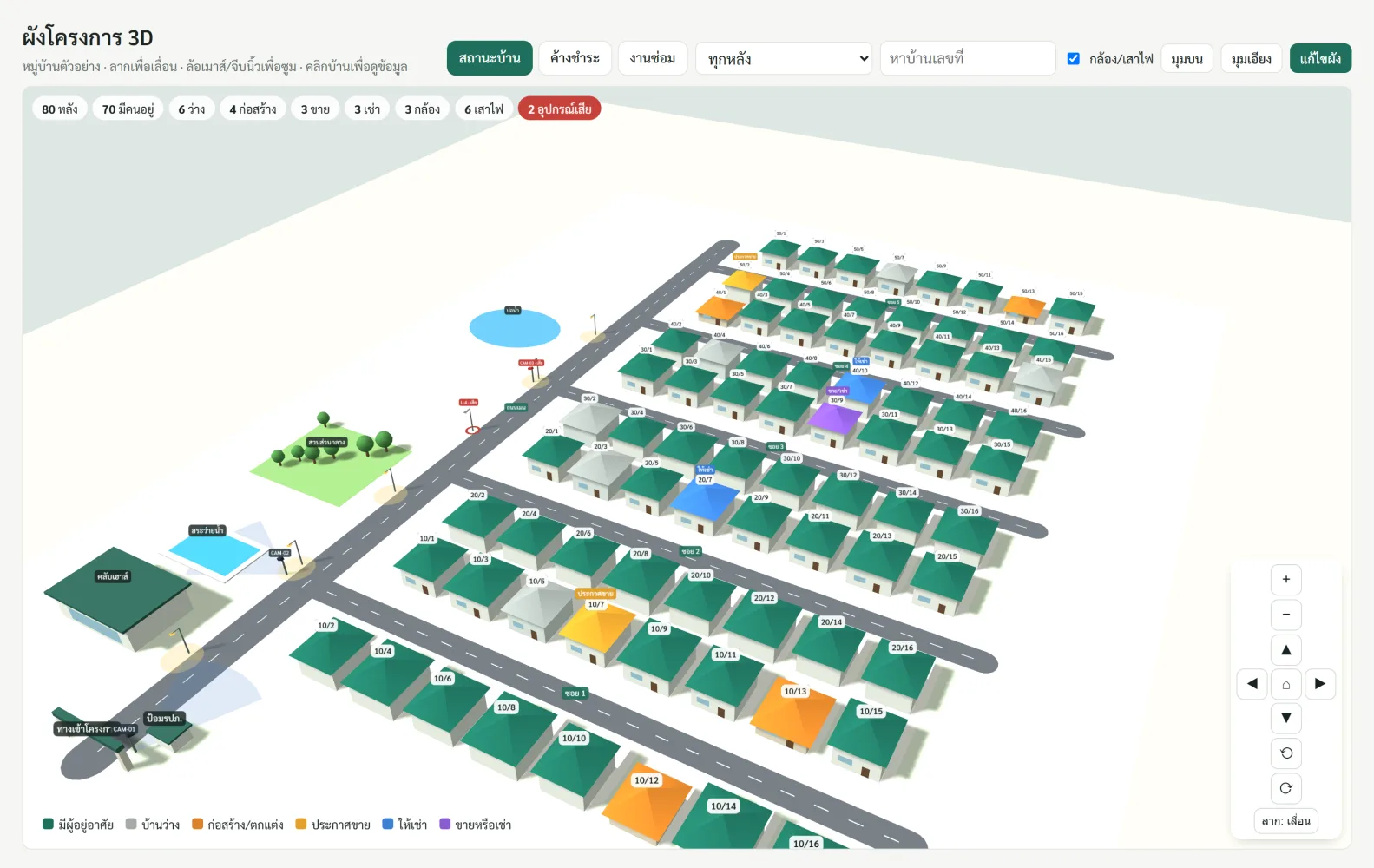Select the blue rental house 20/7
The height and width of the screenshot is (868, 1374).
tap(703, 503)
